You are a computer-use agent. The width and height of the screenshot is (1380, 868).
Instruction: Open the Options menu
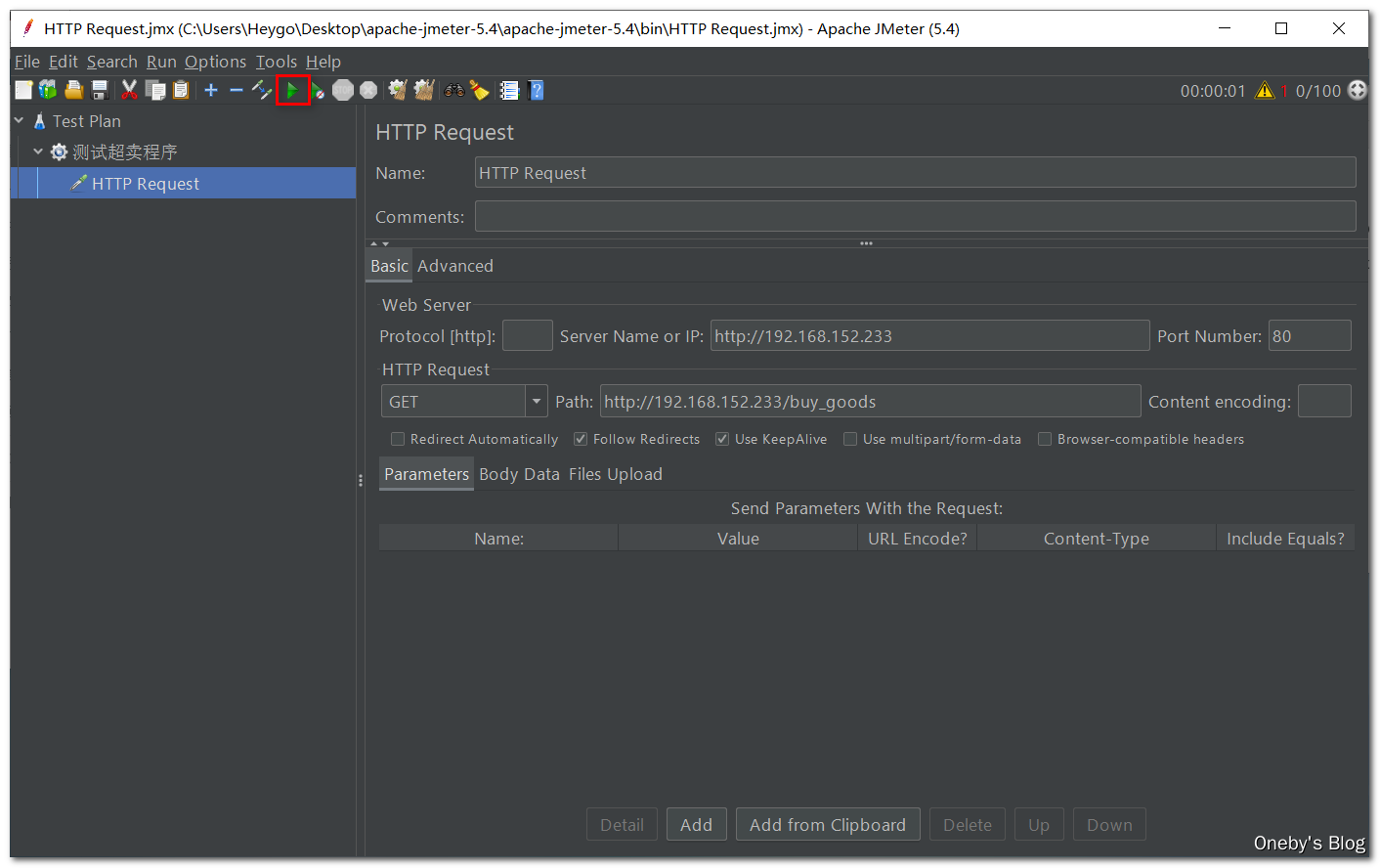(216, 62)
